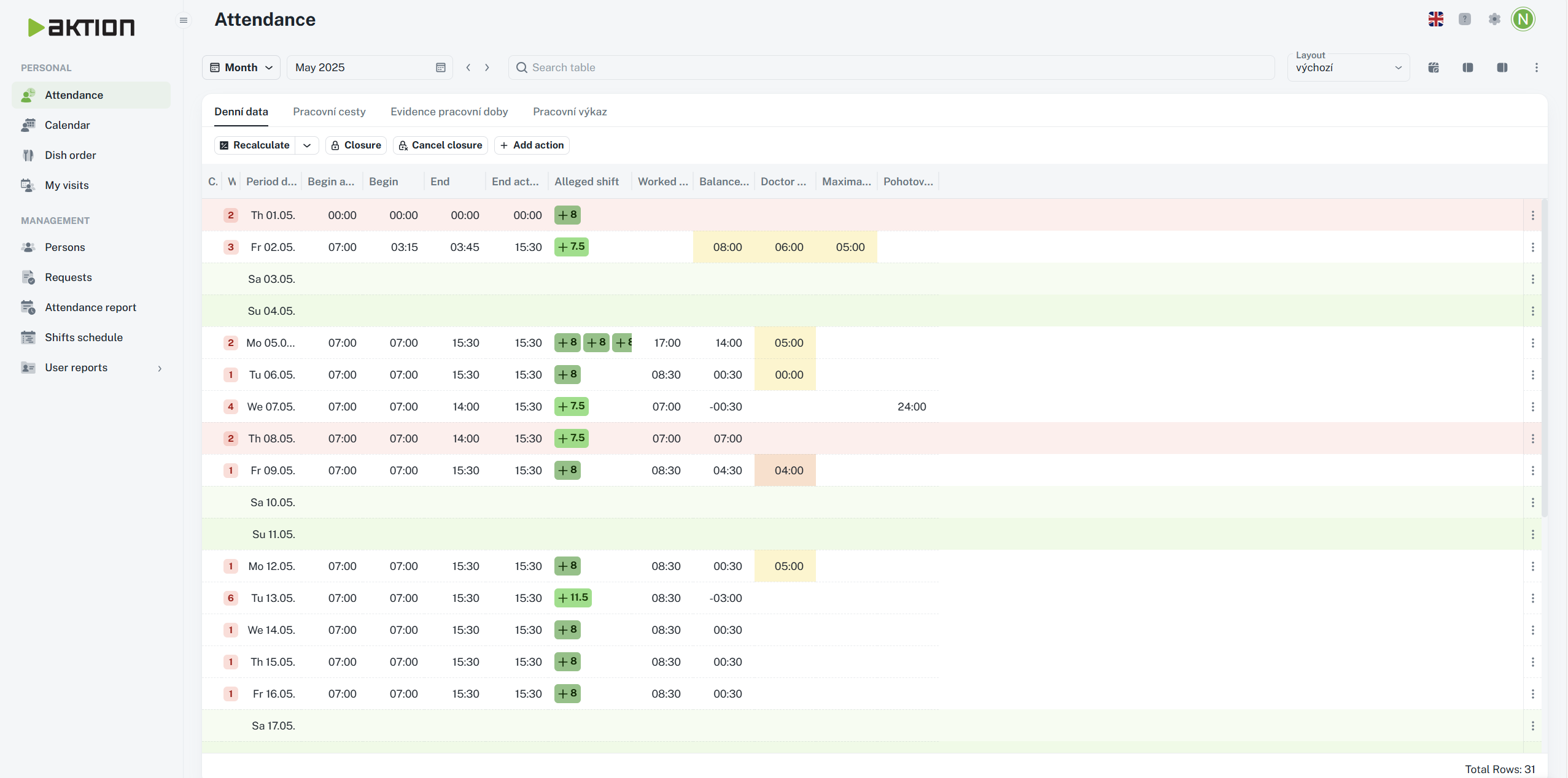Switch to the Evidence pracovní doby tab

[449, 112]
